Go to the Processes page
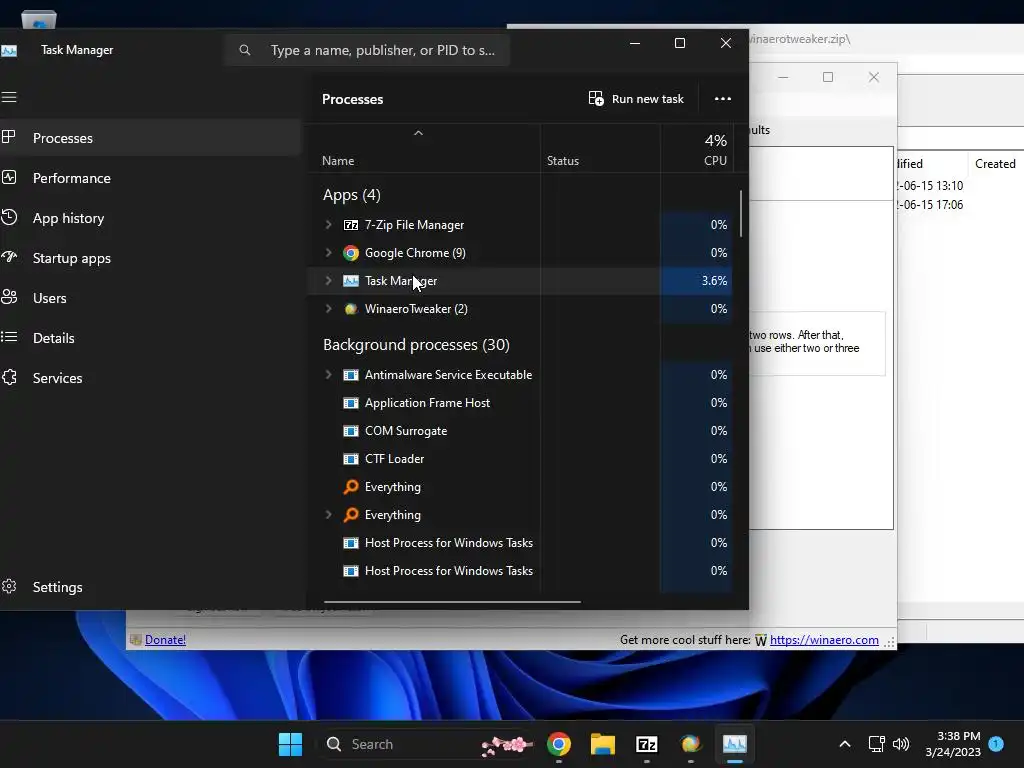 point(150,138)
